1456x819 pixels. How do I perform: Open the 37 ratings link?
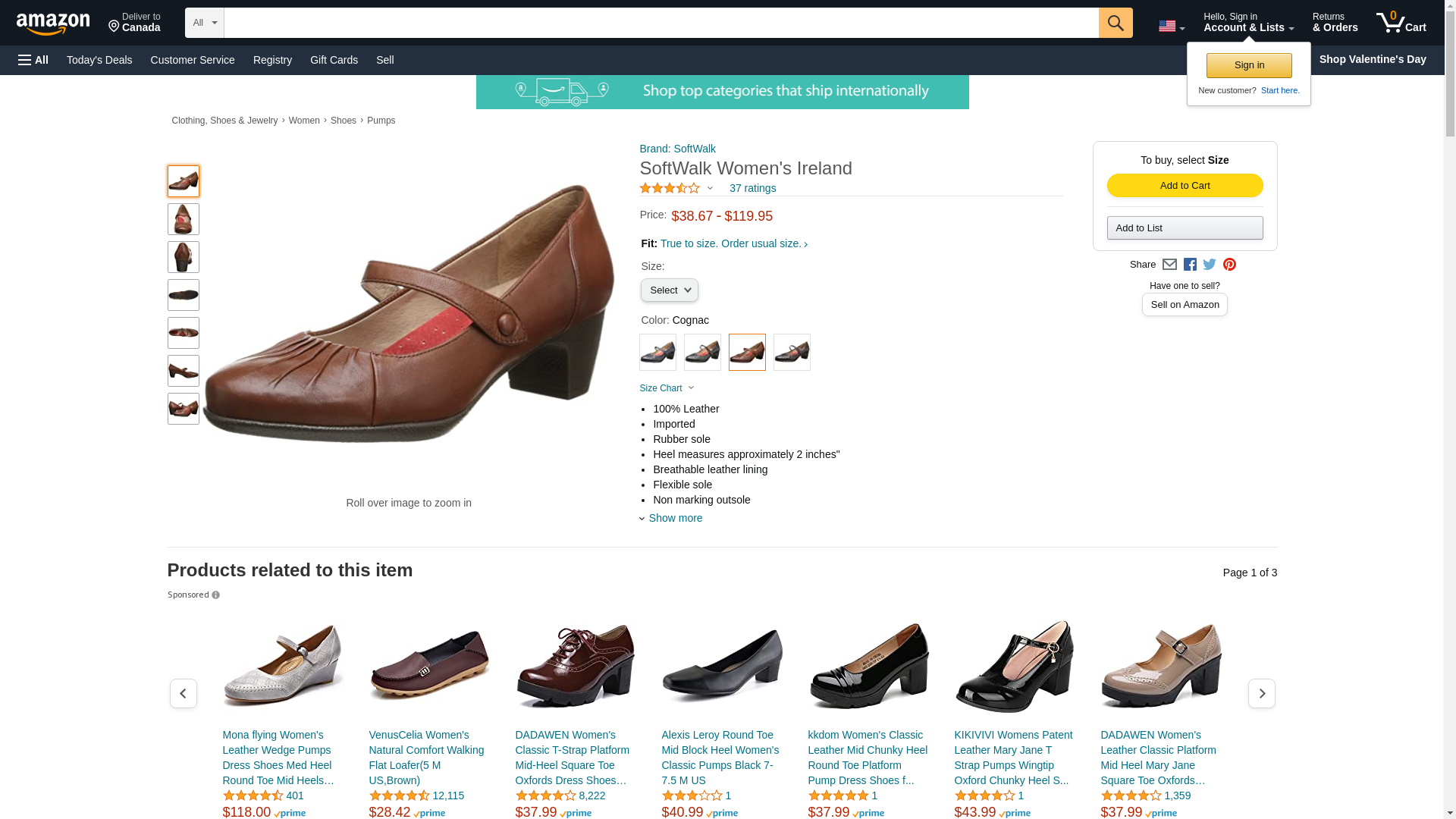tap(752, 188)
